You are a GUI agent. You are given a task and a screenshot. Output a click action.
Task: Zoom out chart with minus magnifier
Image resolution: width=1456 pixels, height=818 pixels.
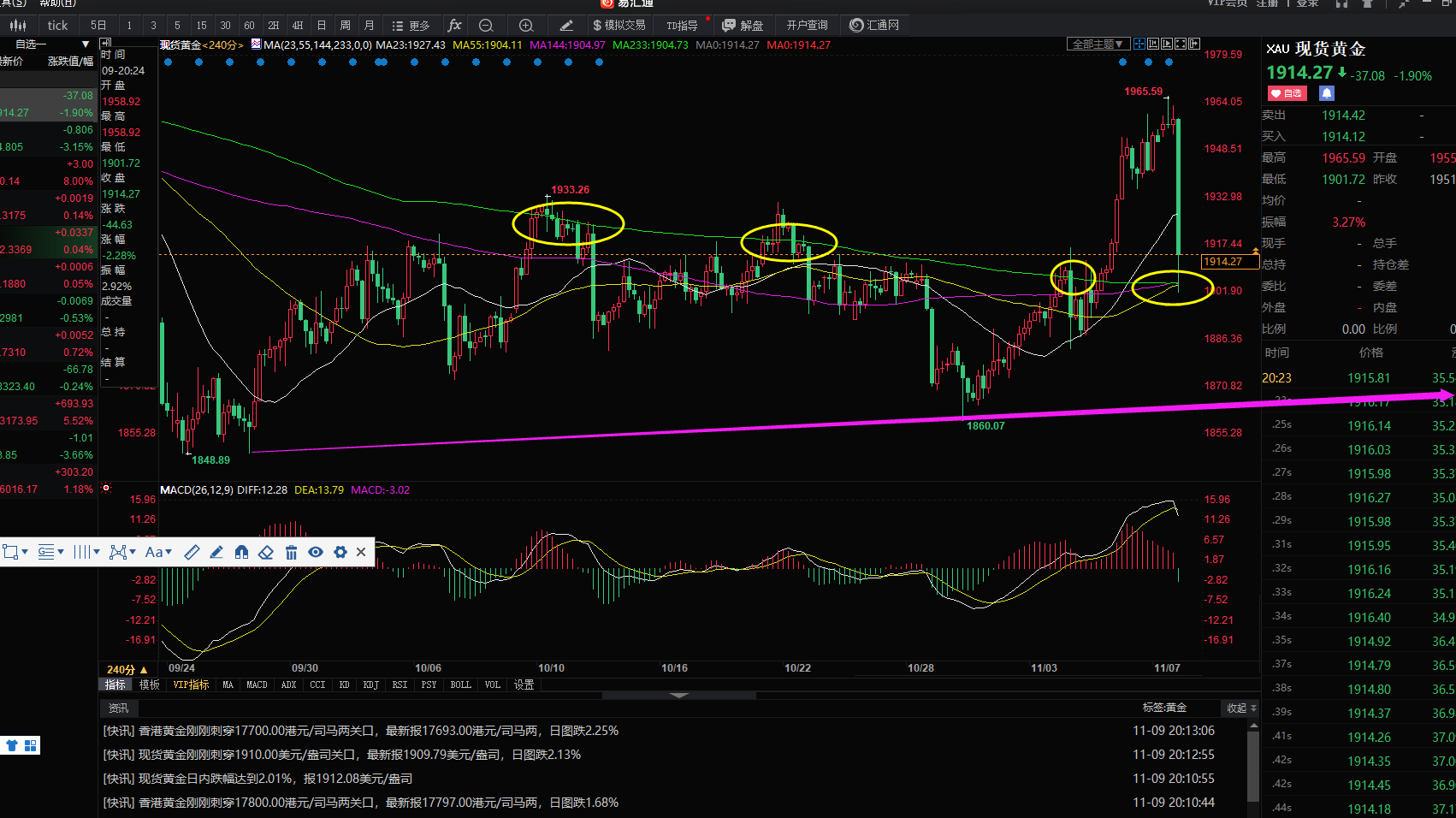coord(486,25)
